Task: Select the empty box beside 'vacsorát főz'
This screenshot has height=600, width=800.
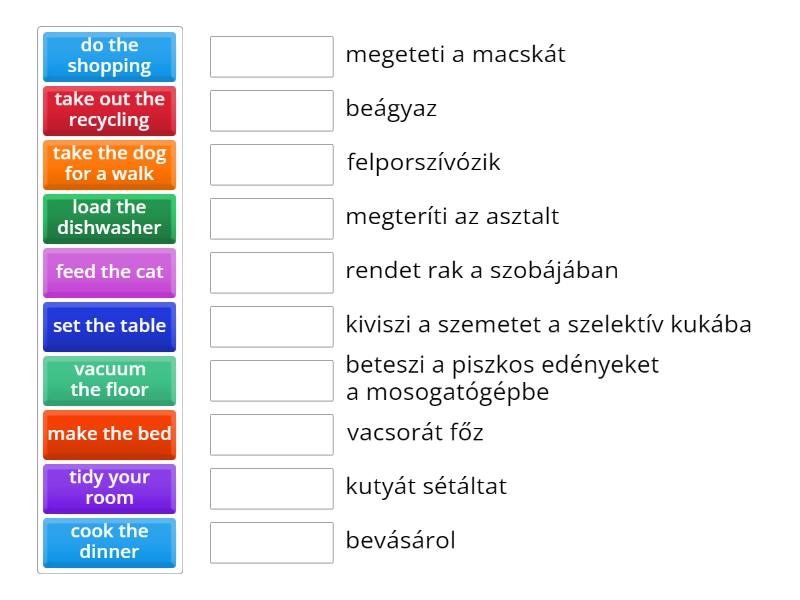Action: 272,435
